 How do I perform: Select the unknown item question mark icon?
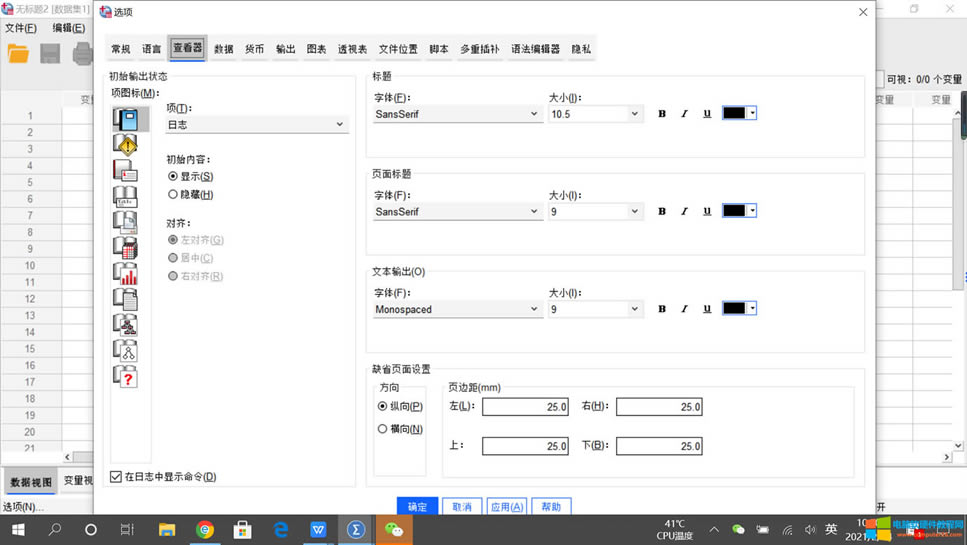[x=126, y=377]
